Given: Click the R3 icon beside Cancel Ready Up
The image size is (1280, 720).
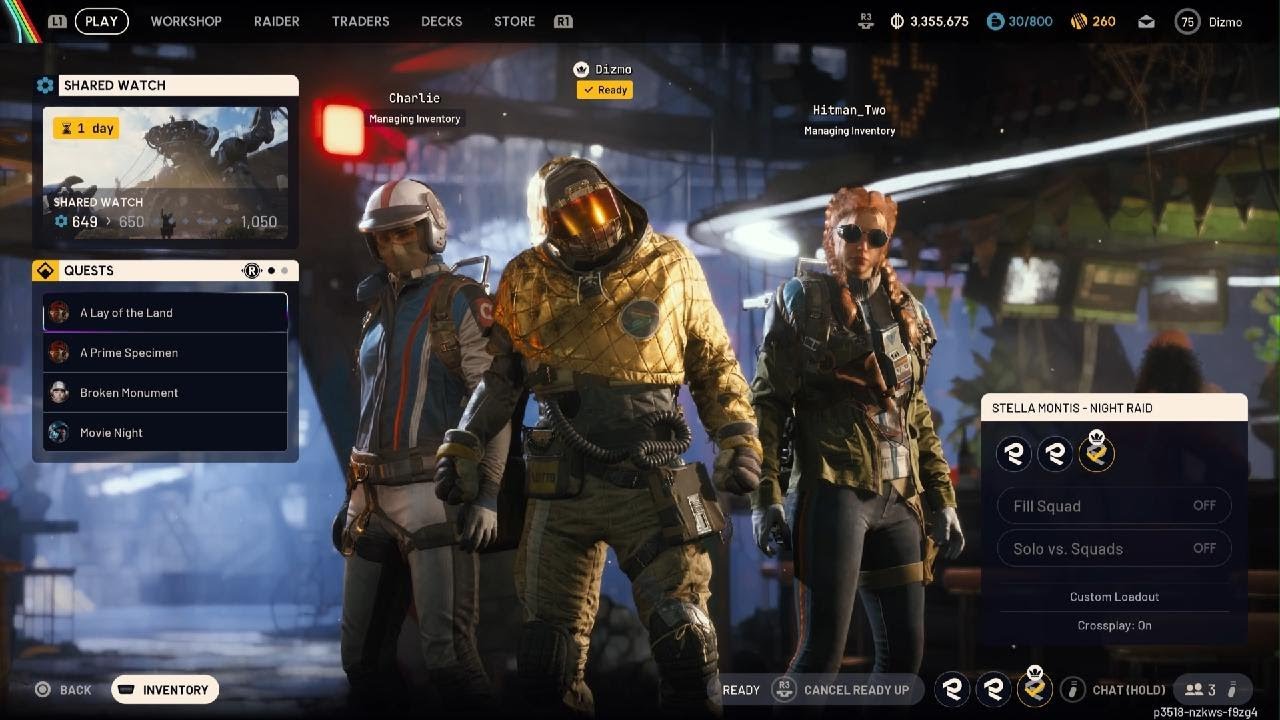Looking at the screenshot, I should (784, 690).
